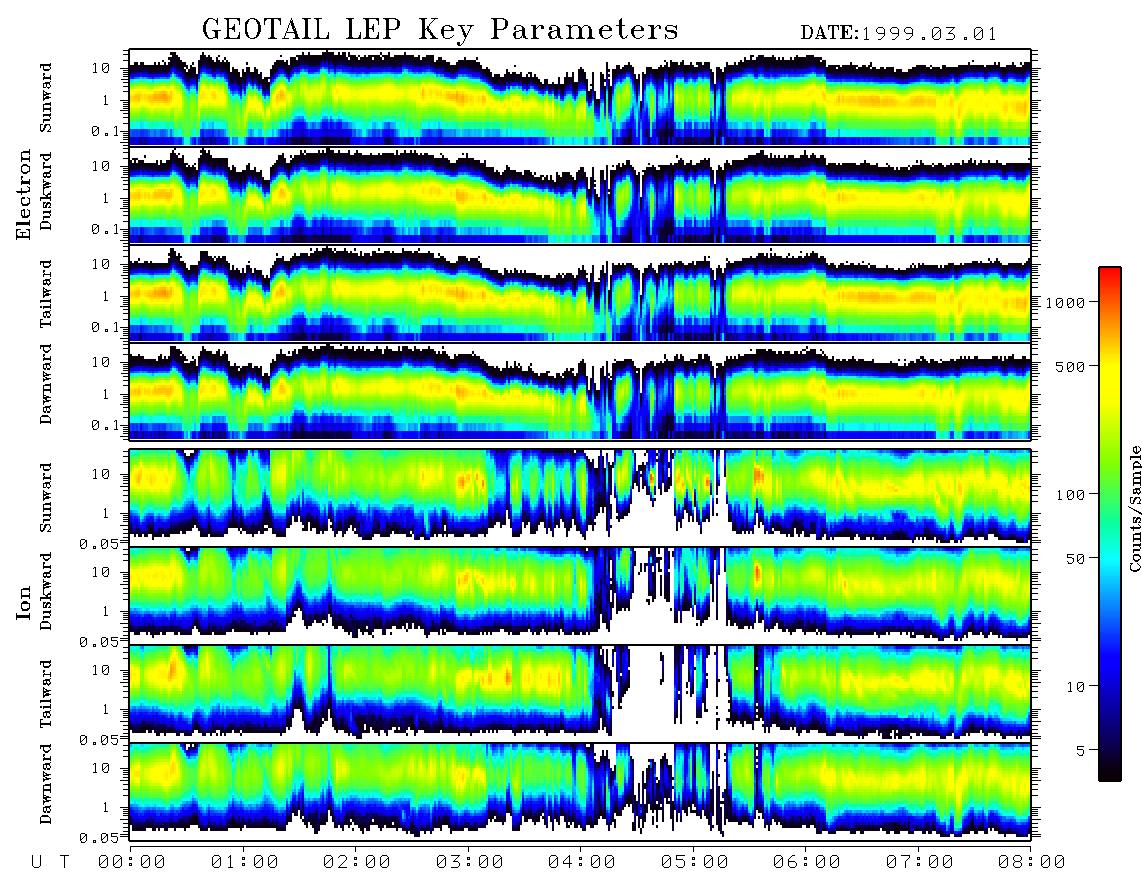Viewport: 1142px width, 880px height.
Task: Click the 01:00 time tick label
Action: 244,862
